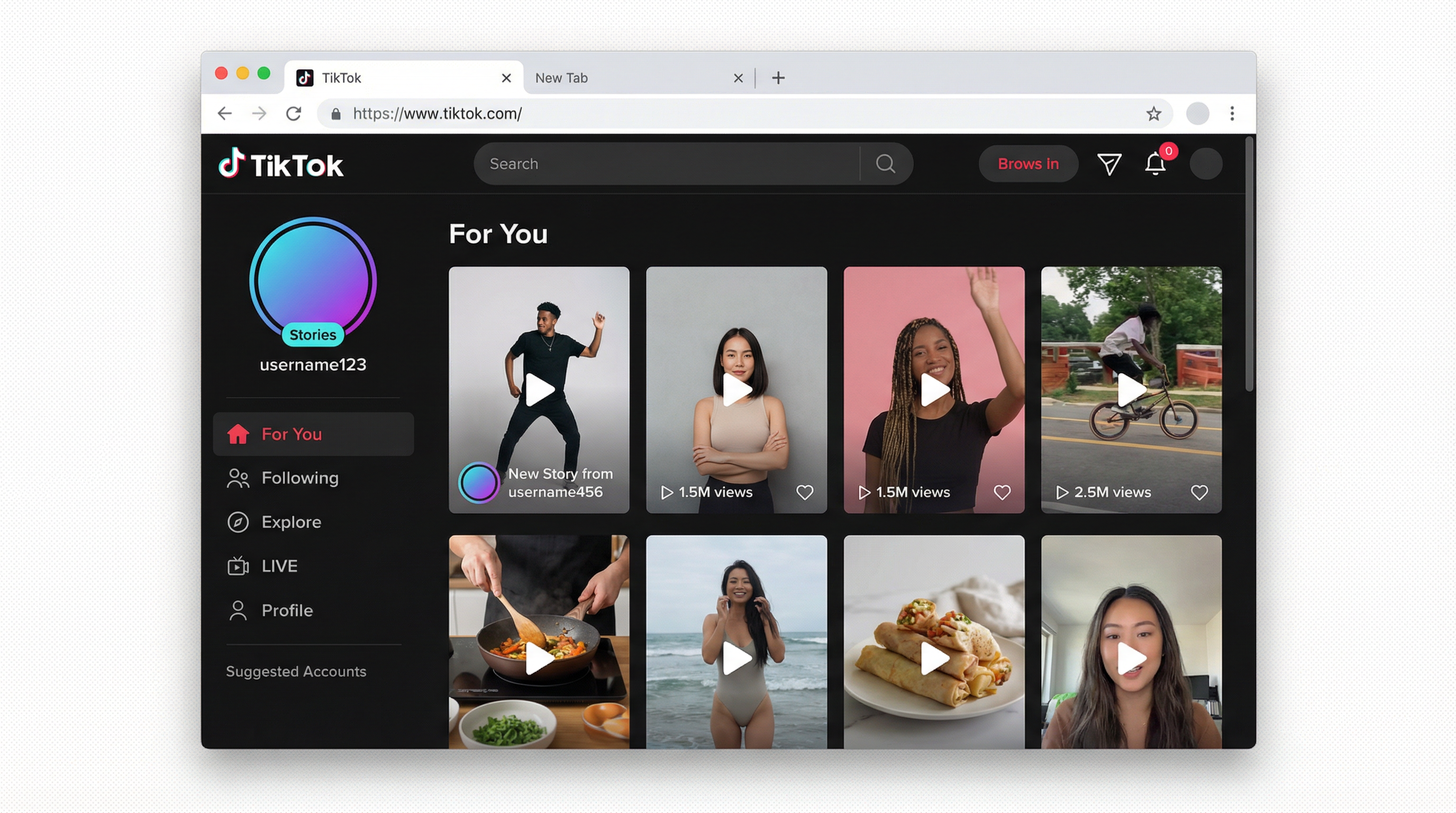Open user avatar menu in TikTok header

pyautogui.click(x=1206, y=164)
